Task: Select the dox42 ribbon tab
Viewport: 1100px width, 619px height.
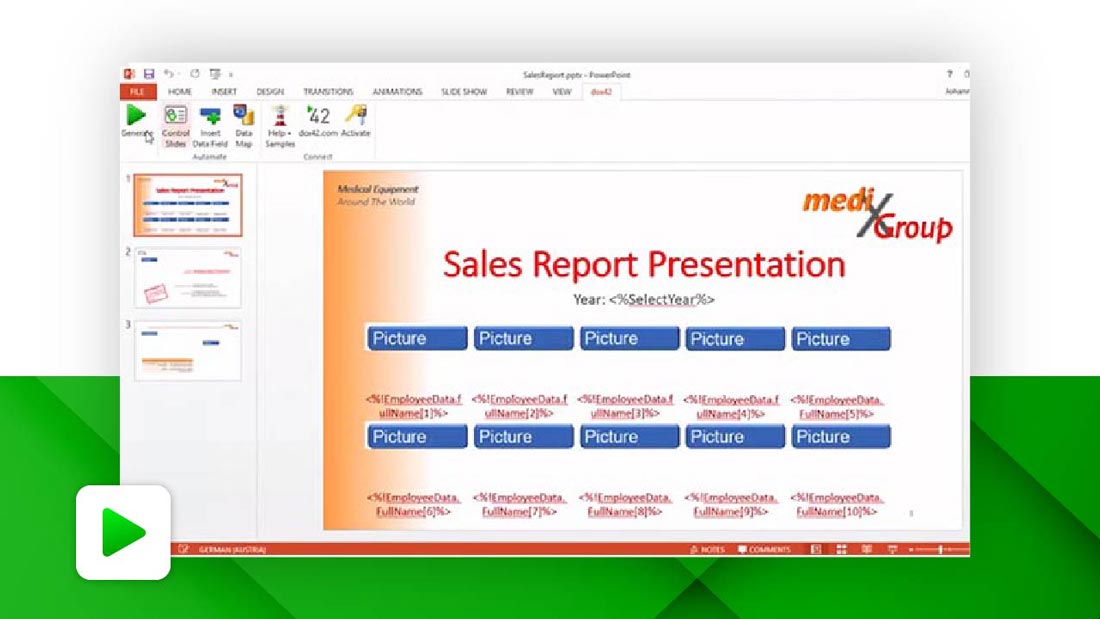Action: [601, 92]
